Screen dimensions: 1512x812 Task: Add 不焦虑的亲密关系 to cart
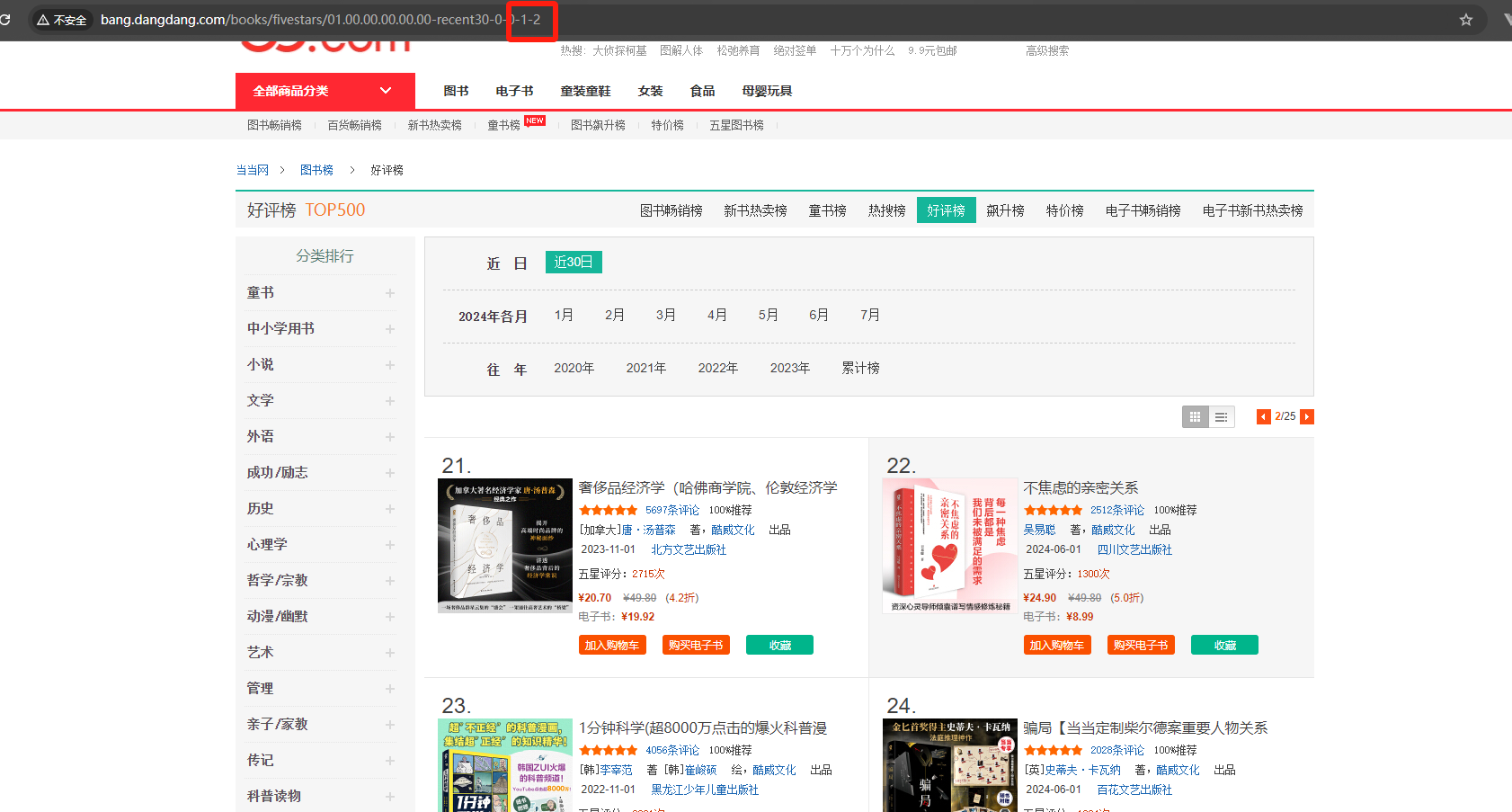(1057, 645)
